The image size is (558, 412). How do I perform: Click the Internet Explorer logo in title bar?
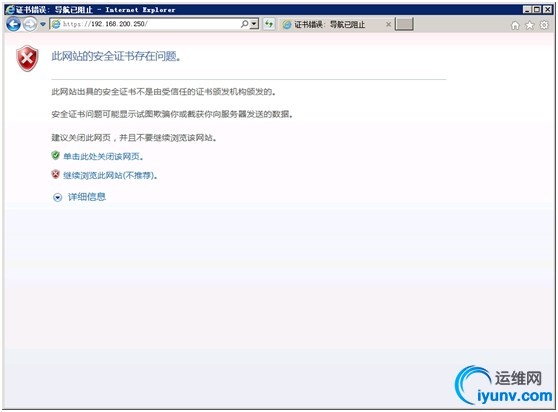coord(10,10)
